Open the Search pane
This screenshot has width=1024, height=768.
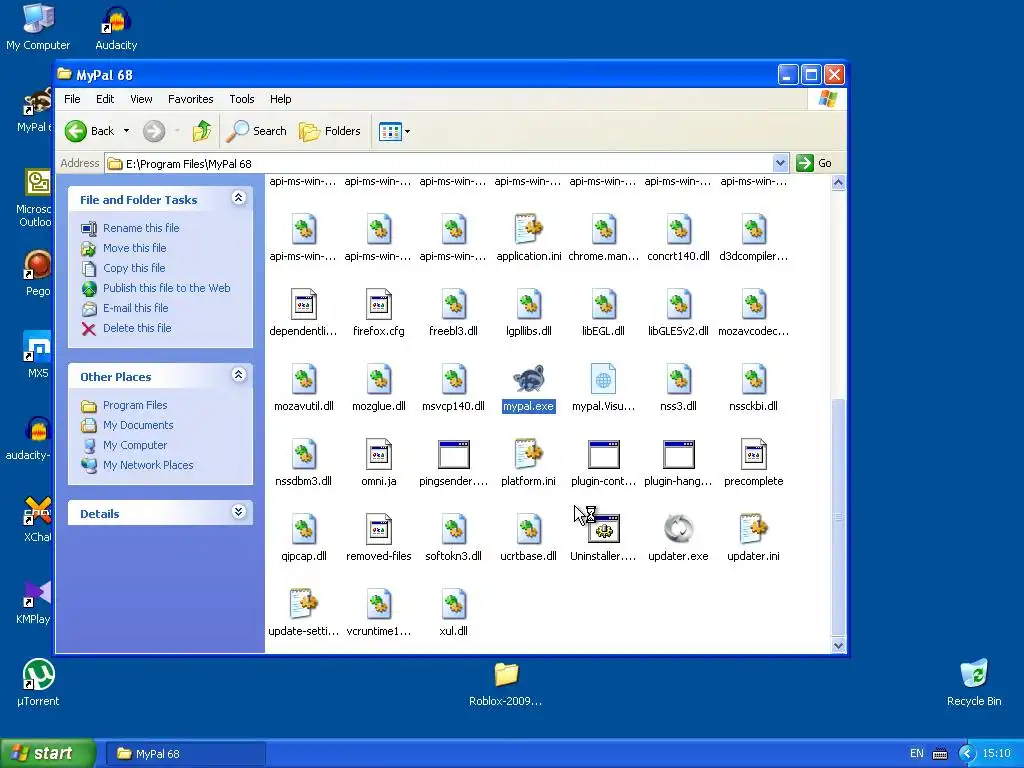click(257, 131)
